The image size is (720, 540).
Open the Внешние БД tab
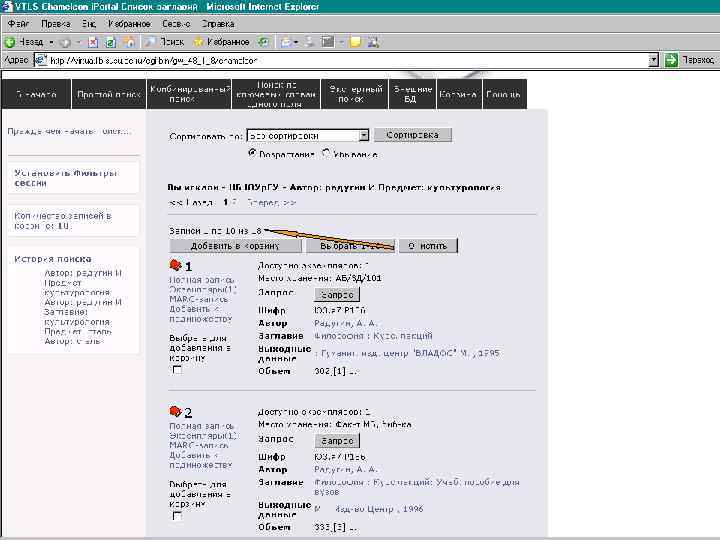(412, 94)
